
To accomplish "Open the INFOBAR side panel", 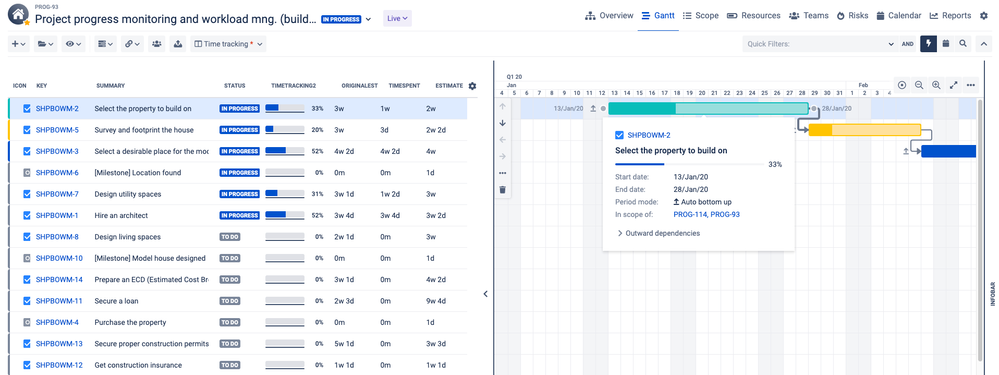I will tap(993, 294).
